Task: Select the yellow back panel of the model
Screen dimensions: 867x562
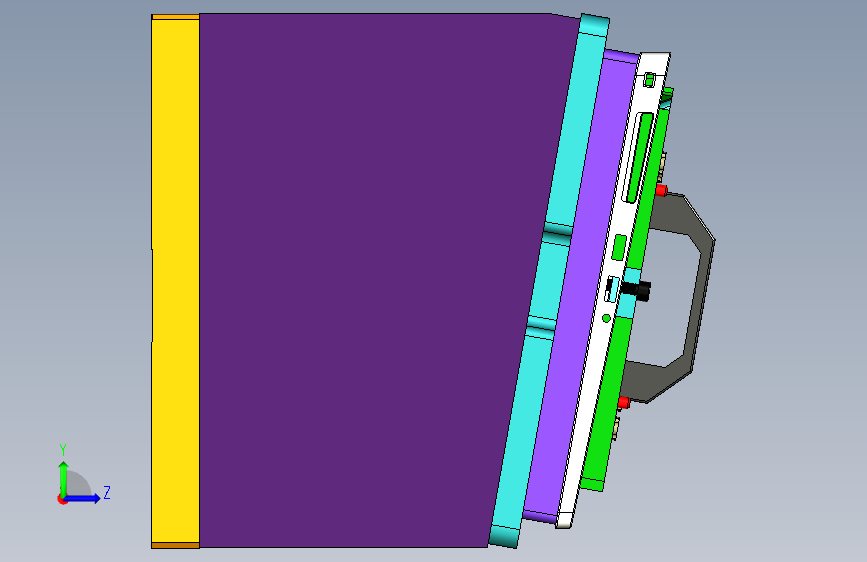Action: point(175,281)
